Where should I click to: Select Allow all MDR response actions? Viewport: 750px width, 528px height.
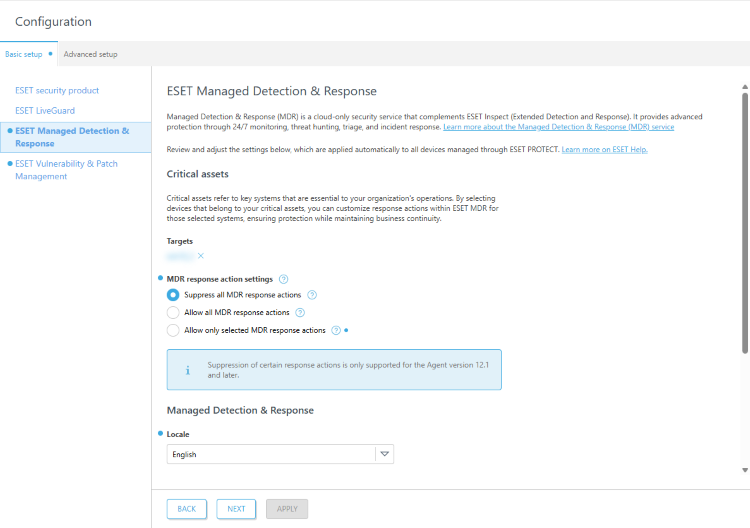[x=173, y=313]
